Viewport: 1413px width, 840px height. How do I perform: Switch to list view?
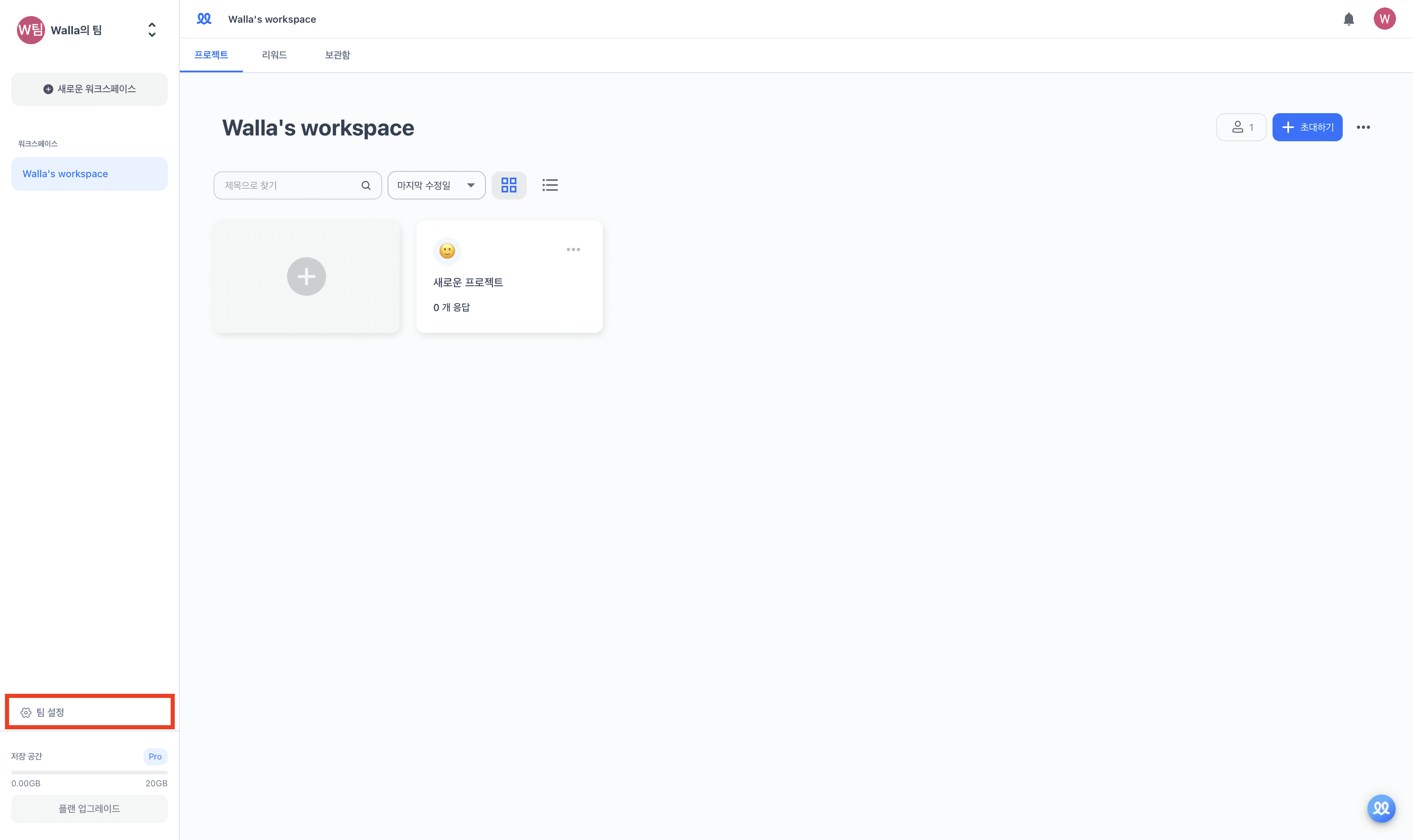pyautogui.click(x=549, y=185)
